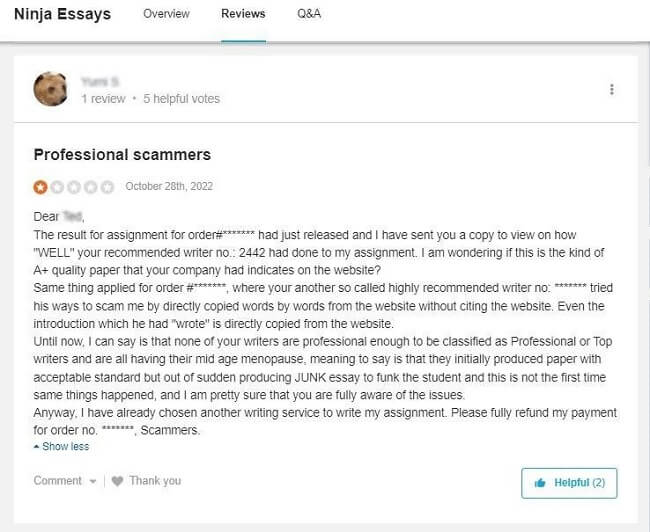Select the Reviews tab
Screen dimensions: 650x532
click(x=243, y=14)
